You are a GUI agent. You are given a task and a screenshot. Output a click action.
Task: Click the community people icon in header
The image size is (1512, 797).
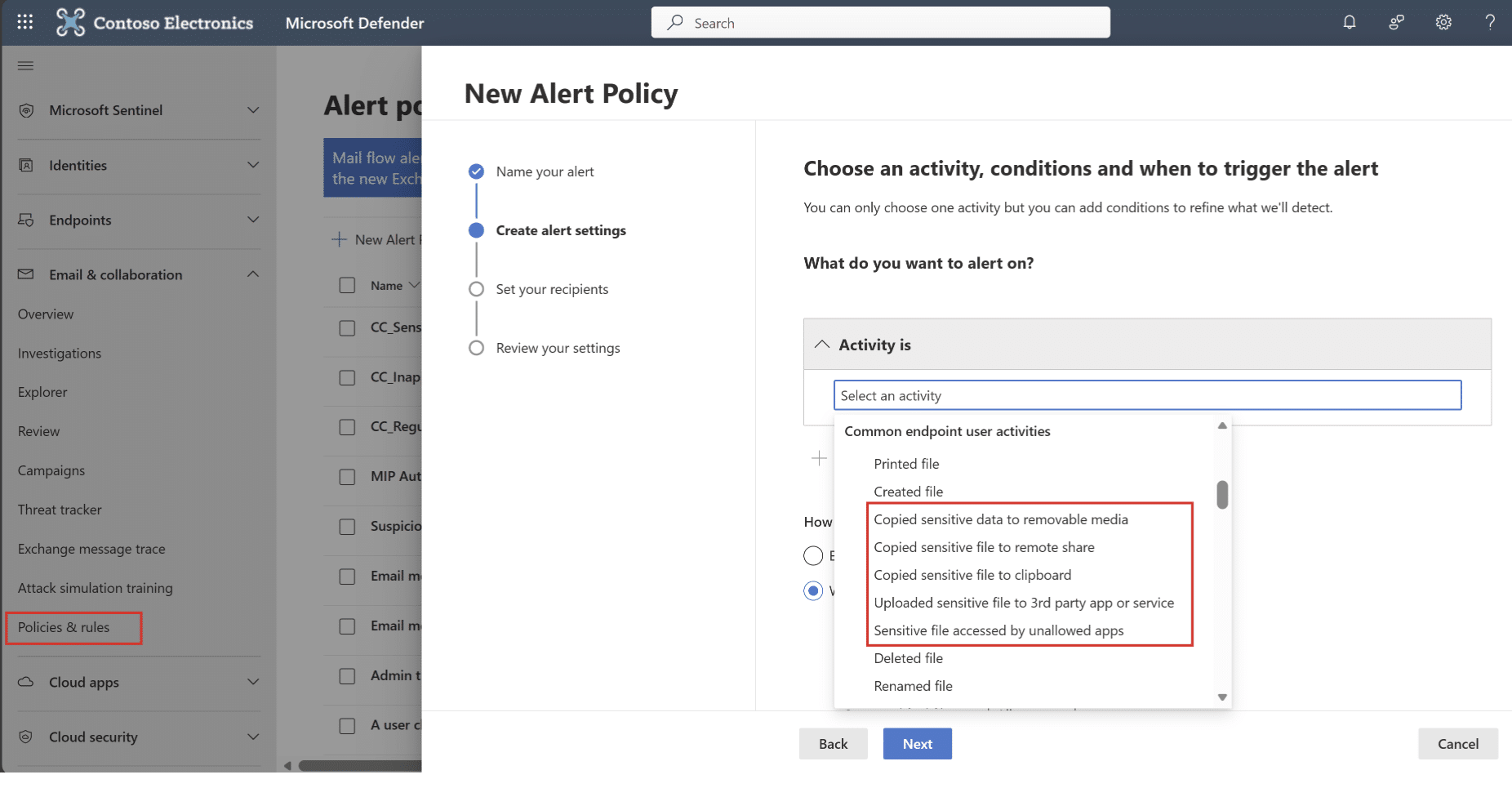pyautogui.click(x=1396, y=22)
